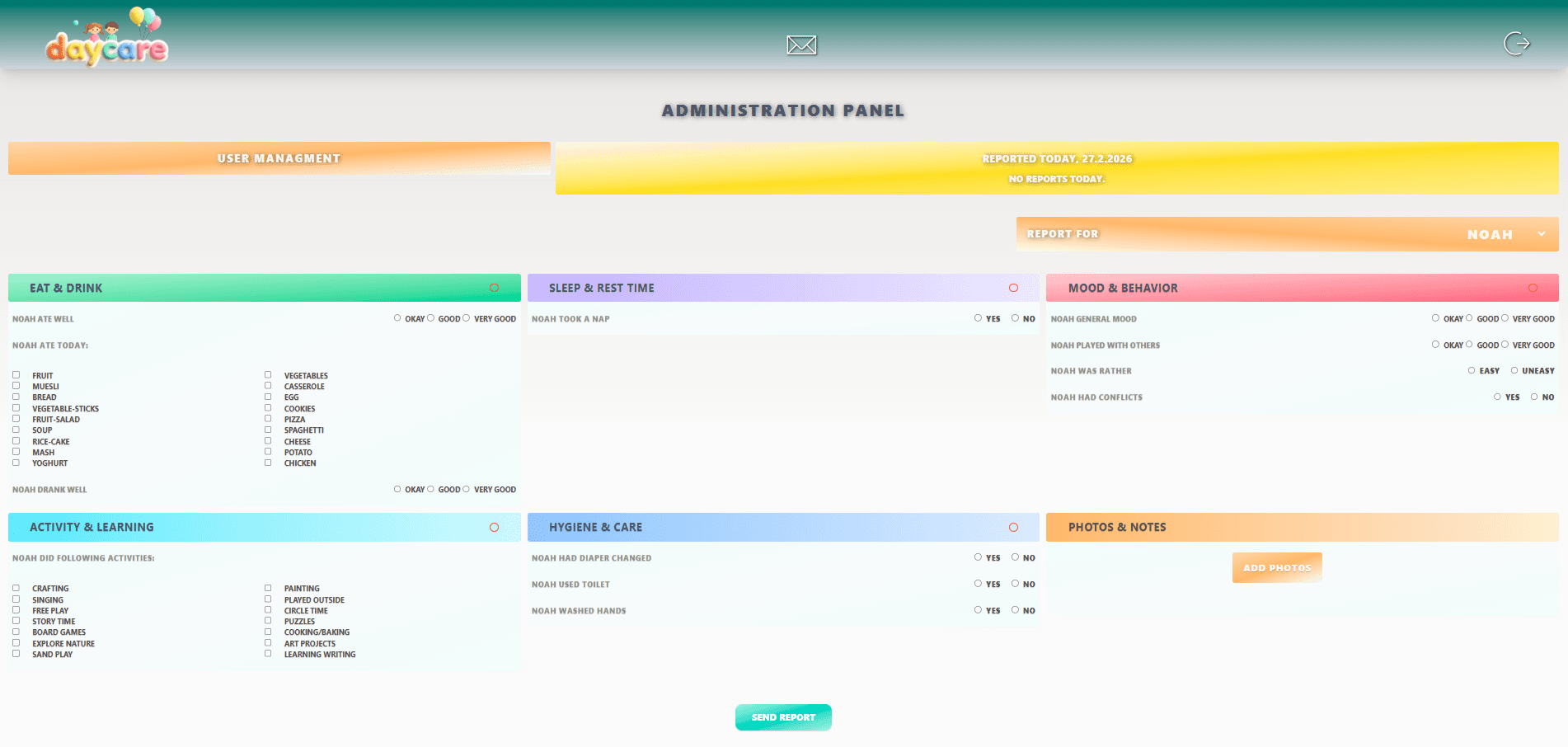Check the Fruit checkbox under Noah ate today

pos(16,374)
